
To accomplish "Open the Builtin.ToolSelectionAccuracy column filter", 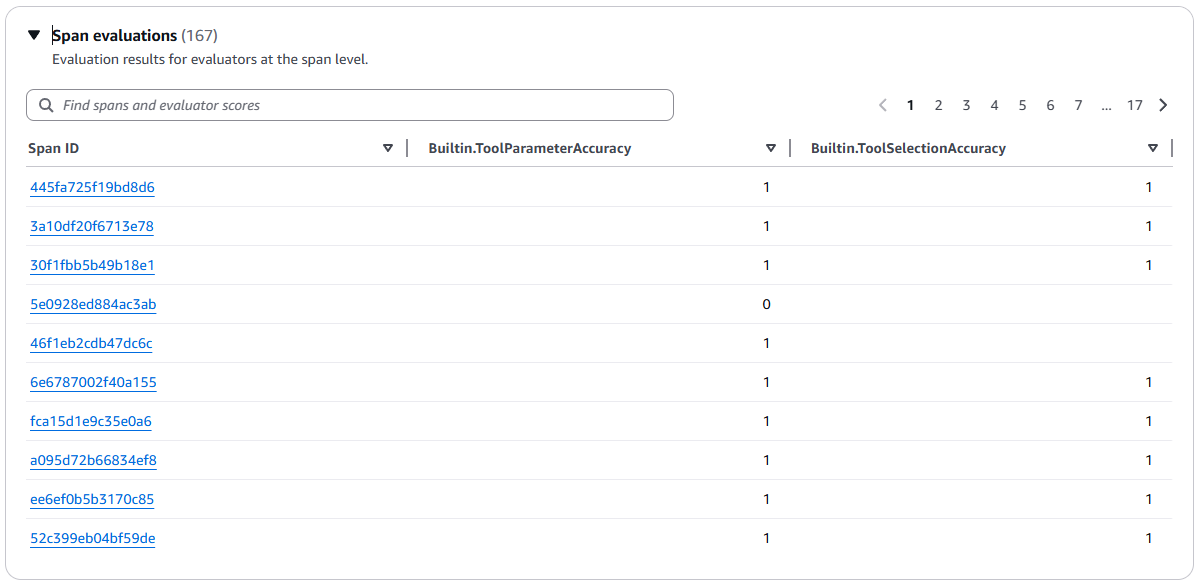I will coord(1152,147).
